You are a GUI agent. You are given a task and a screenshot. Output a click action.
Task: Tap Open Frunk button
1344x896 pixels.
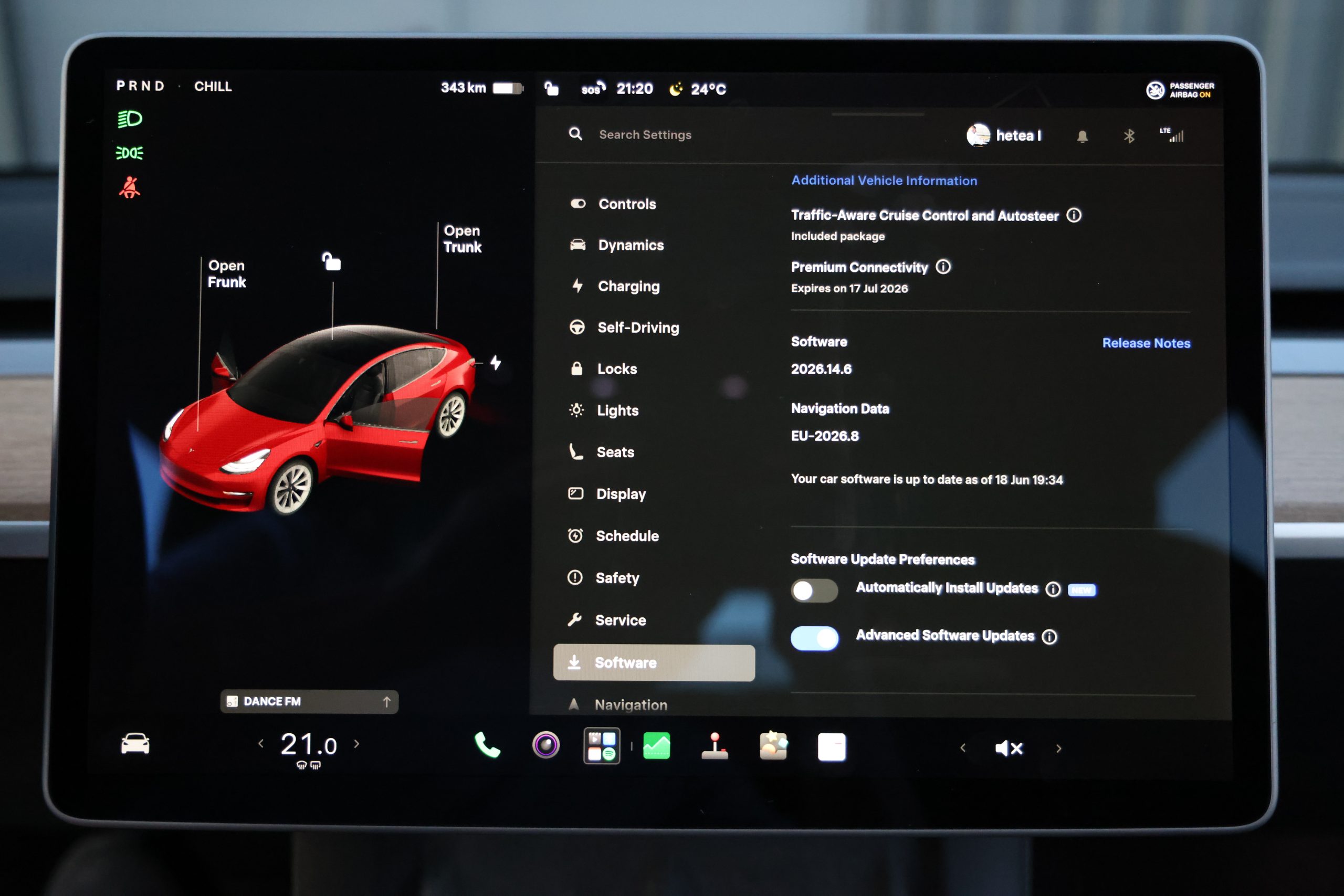pos(227,273)
